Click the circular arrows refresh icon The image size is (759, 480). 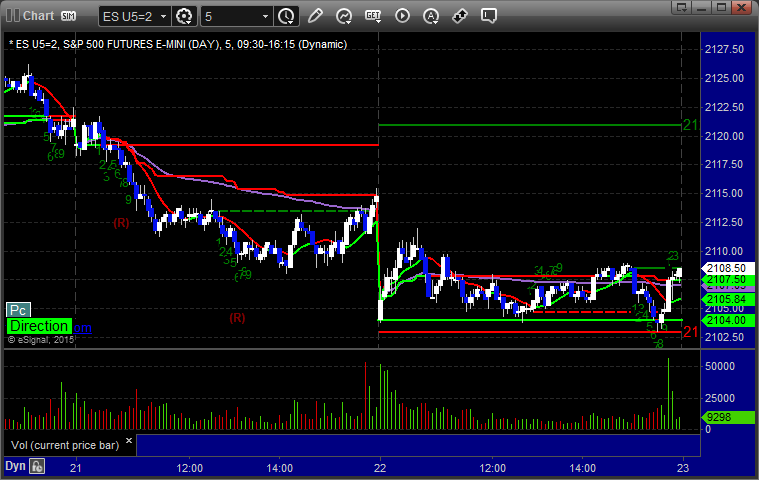(345, 16)
